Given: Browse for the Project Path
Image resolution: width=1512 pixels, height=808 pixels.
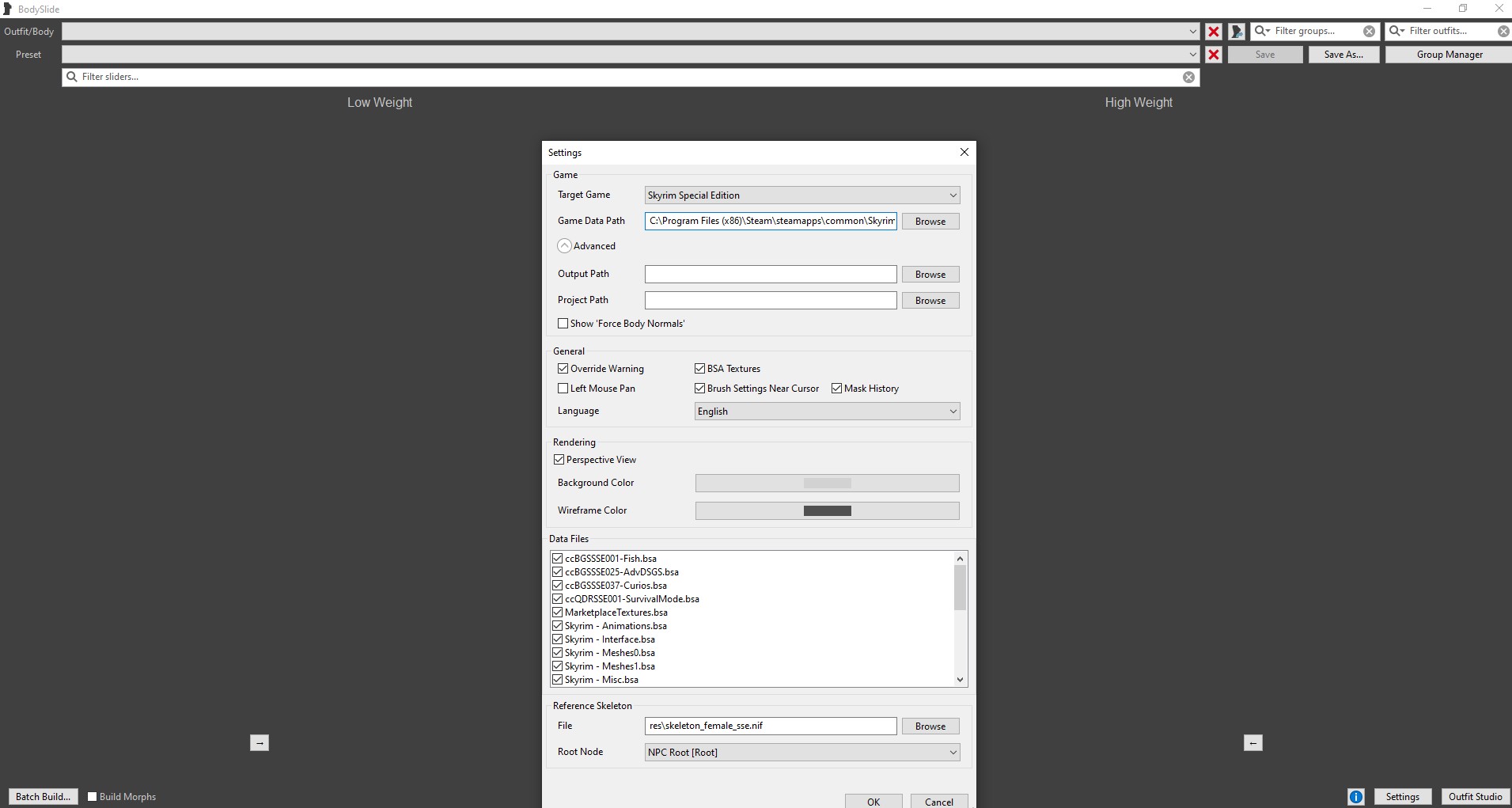Looking at the screenshot, I should 930,301.
